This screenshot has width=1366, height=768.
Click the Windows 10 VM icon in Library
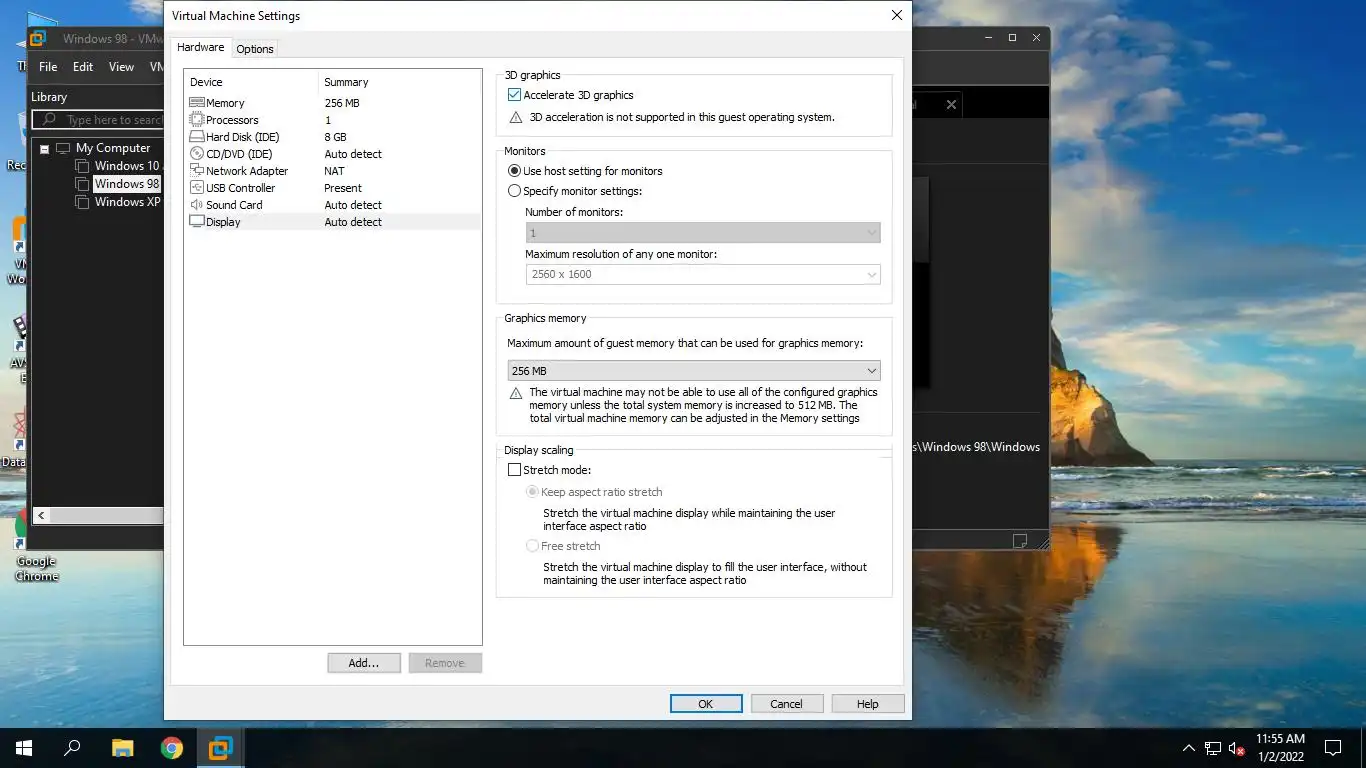point(83,166)
